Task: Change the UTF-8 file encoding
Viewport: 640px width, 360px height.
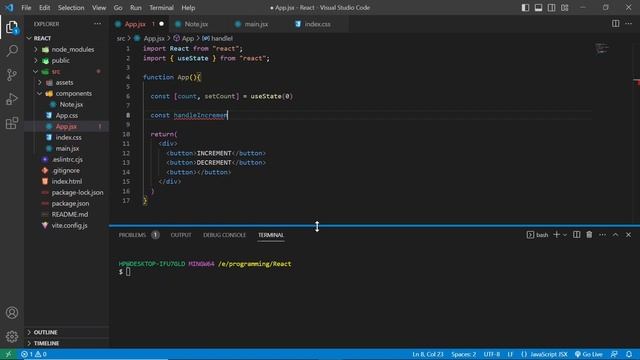Action: [x=492, y=354]
